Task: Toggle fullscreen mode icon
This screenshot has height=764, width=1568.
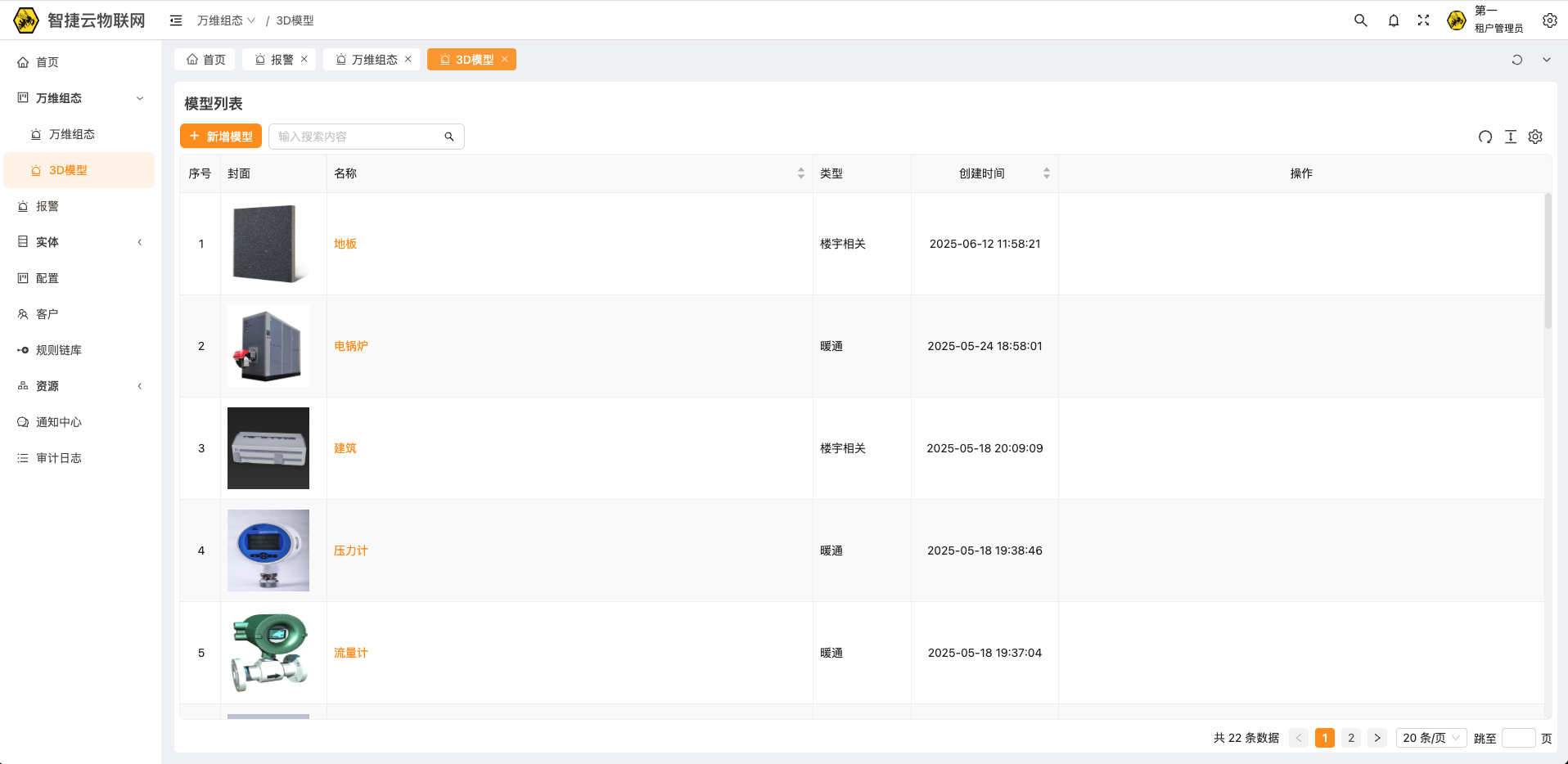Action: point(1424,20)
